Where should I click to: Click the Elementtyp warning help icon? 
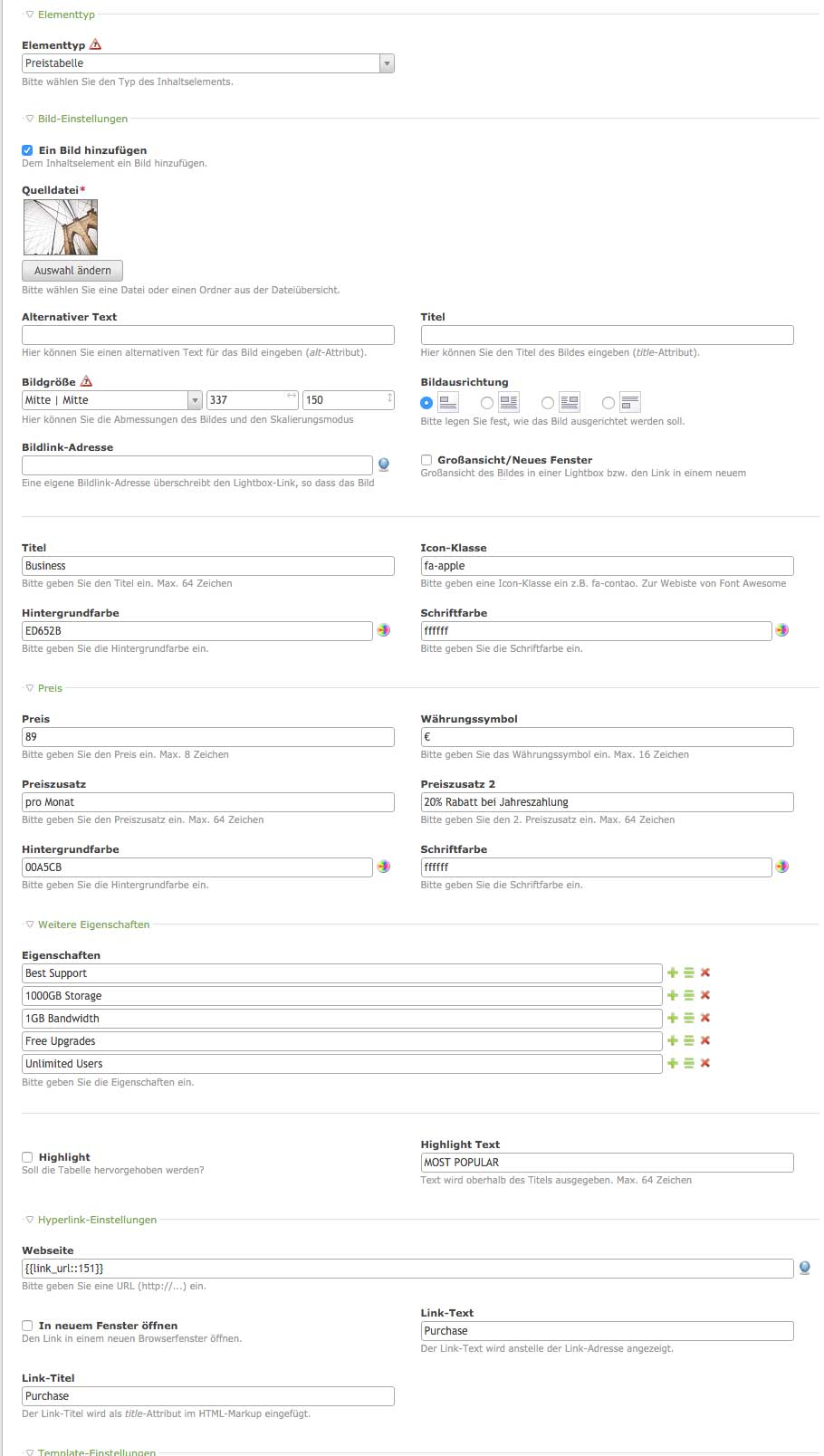[x=96, y=44]
